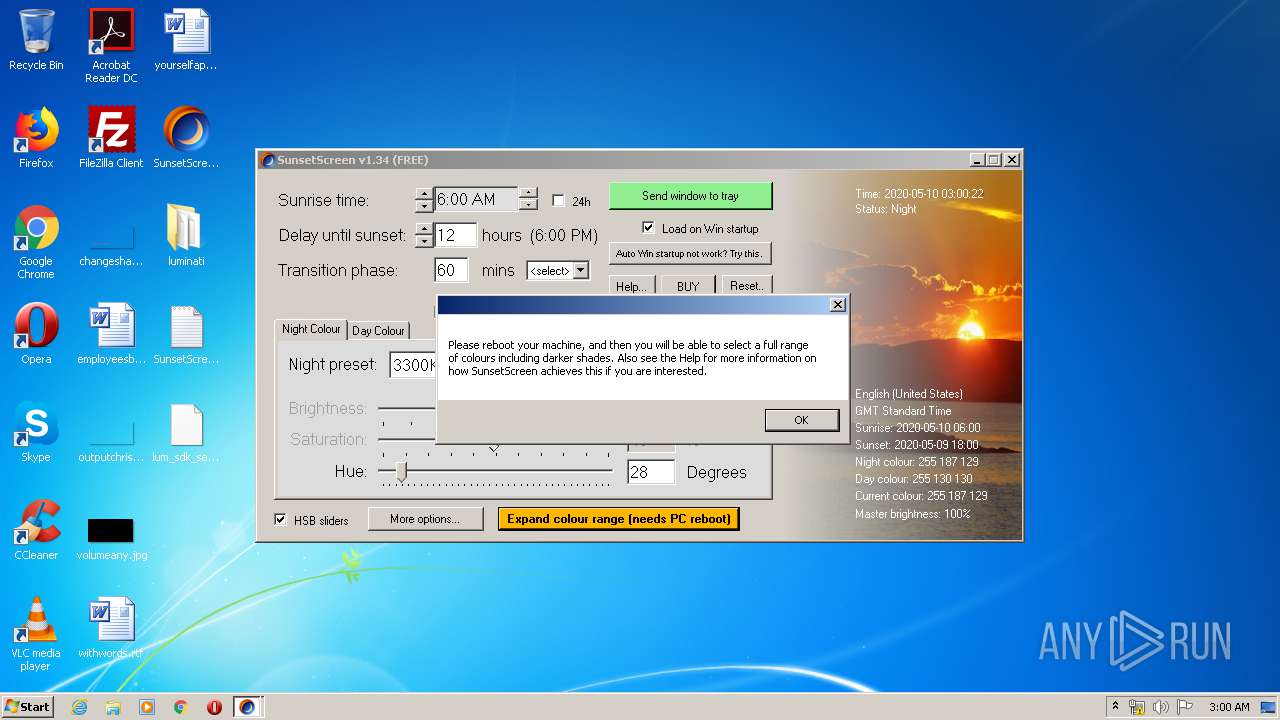Open the Help button
Screen dimensions: 1280x720
point(631,286)
